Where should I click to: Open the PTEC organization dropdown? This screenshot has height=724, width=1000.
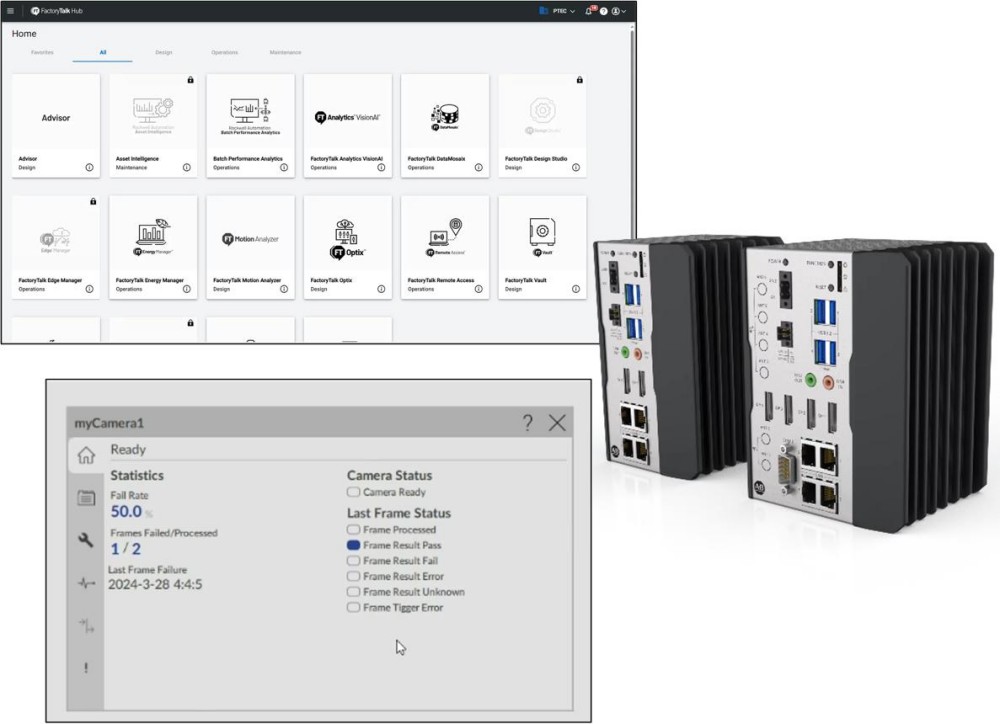coord(557,11)
